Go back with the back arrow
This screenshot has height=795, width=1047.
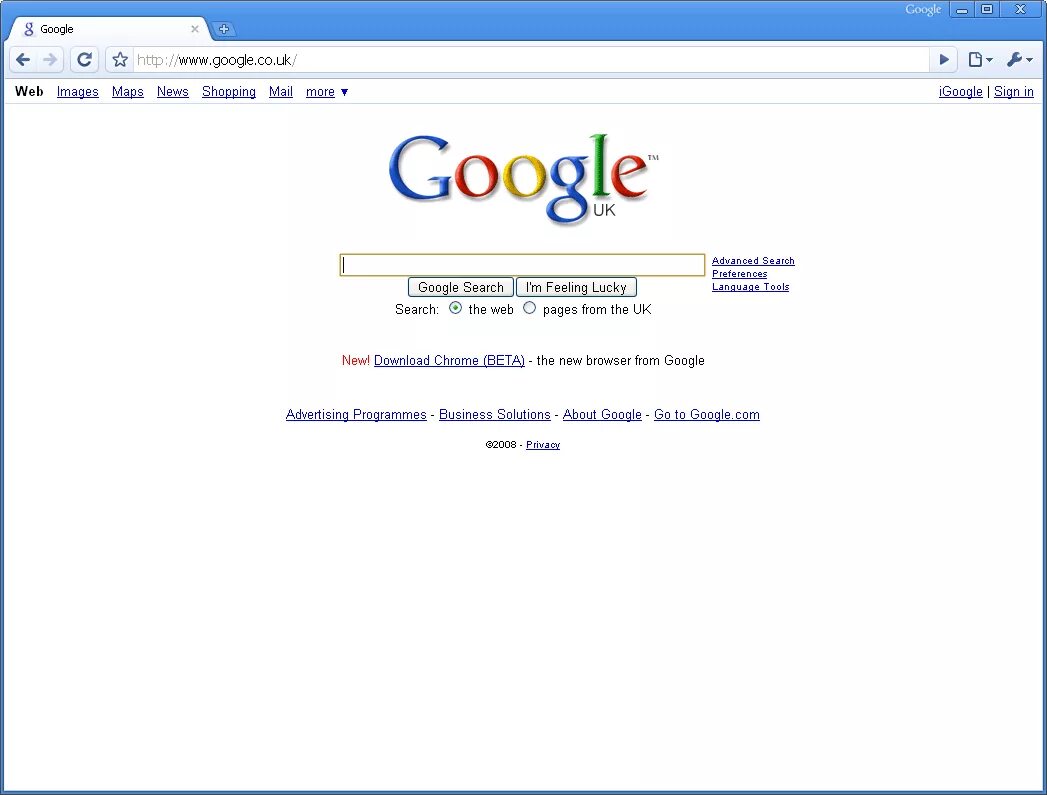point(23,59)
